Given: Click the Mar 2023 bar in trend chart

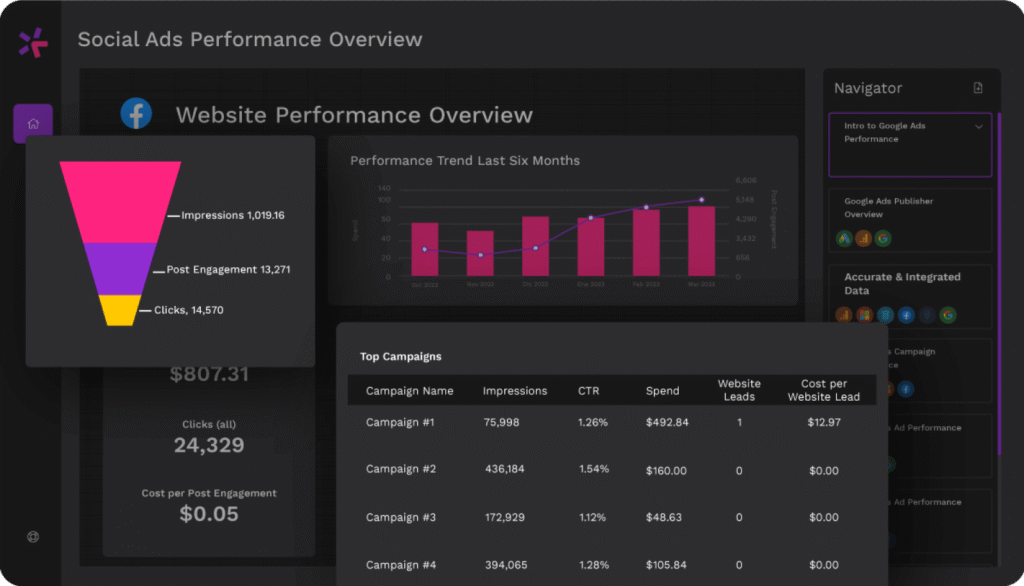Looking at the screenshot, I should pyautogui.click(x=701, y=242).
